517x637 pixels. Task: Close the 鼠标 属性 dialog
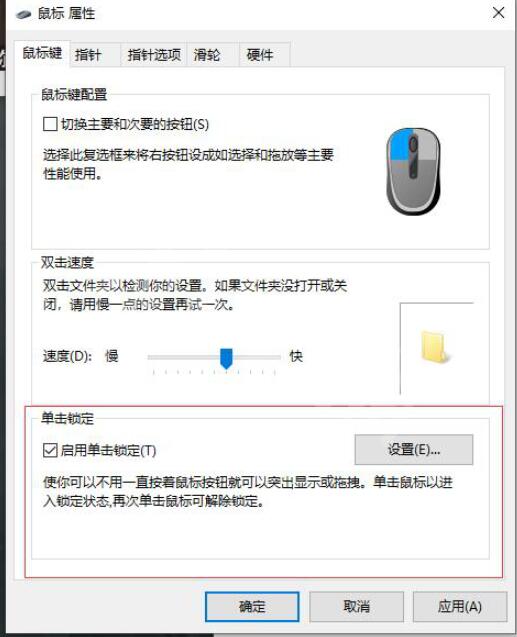[x=498, y=13]
